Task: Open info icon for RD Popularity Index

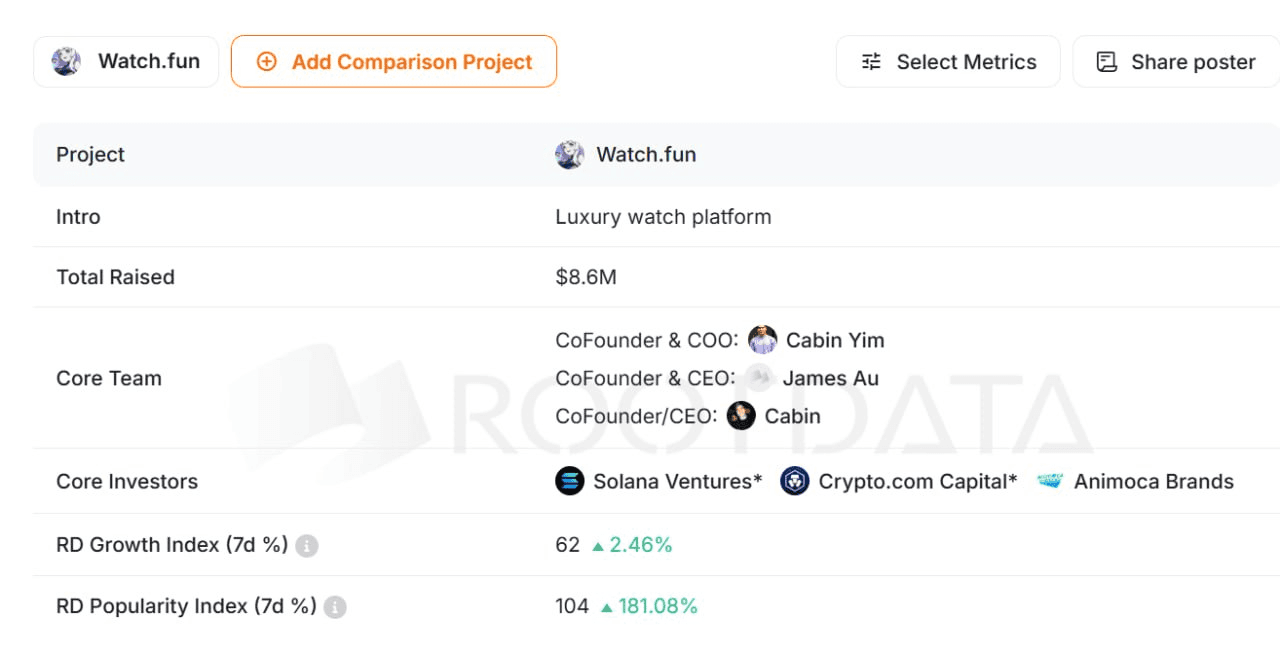Action: tap(336, 607)
